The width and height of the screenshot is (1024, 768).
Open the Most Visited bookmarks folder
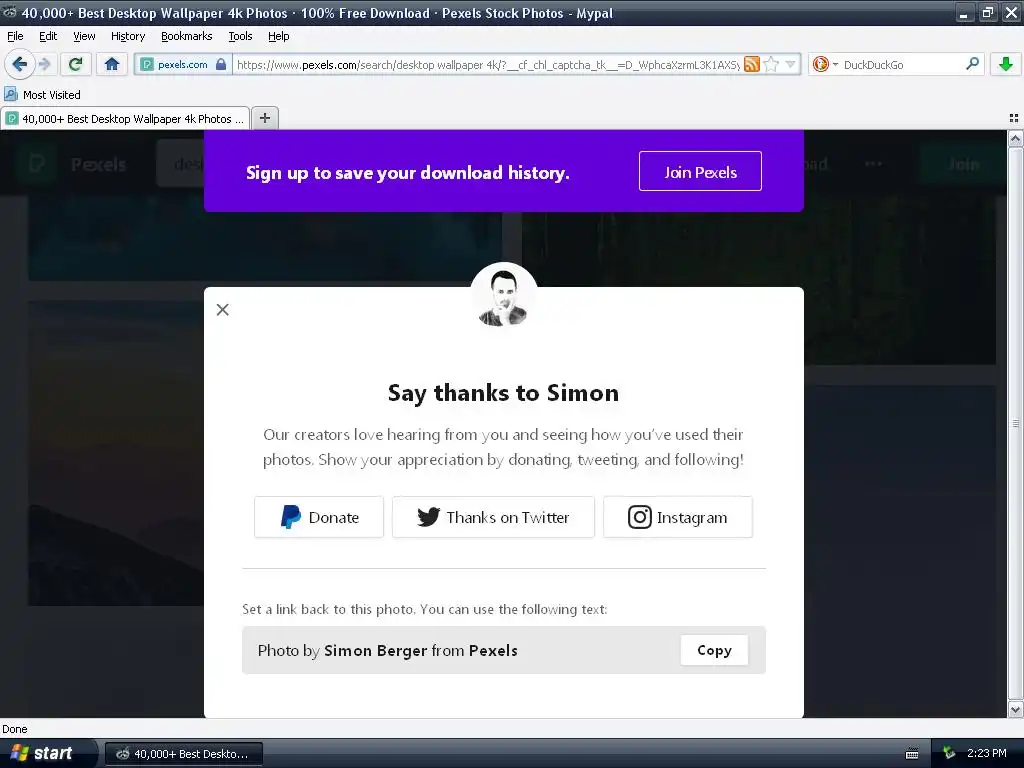(x=43, y=95)
